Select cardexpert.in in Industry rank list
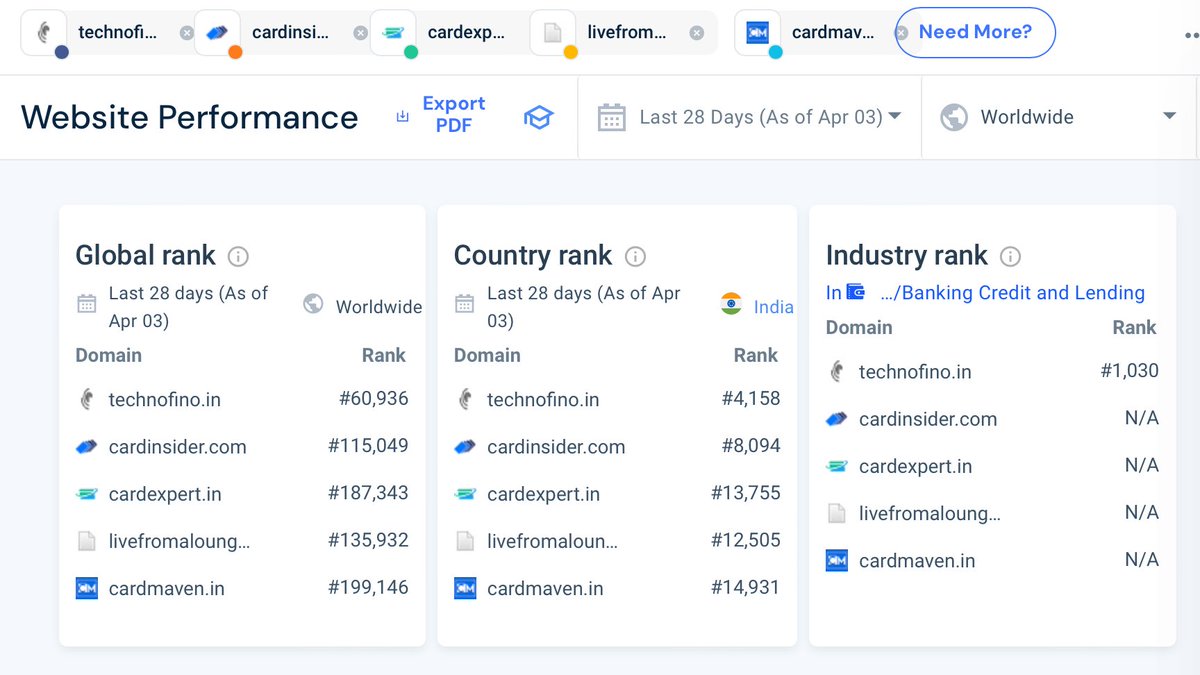This screenshot has height=675, width=1200. click(915, 466)
